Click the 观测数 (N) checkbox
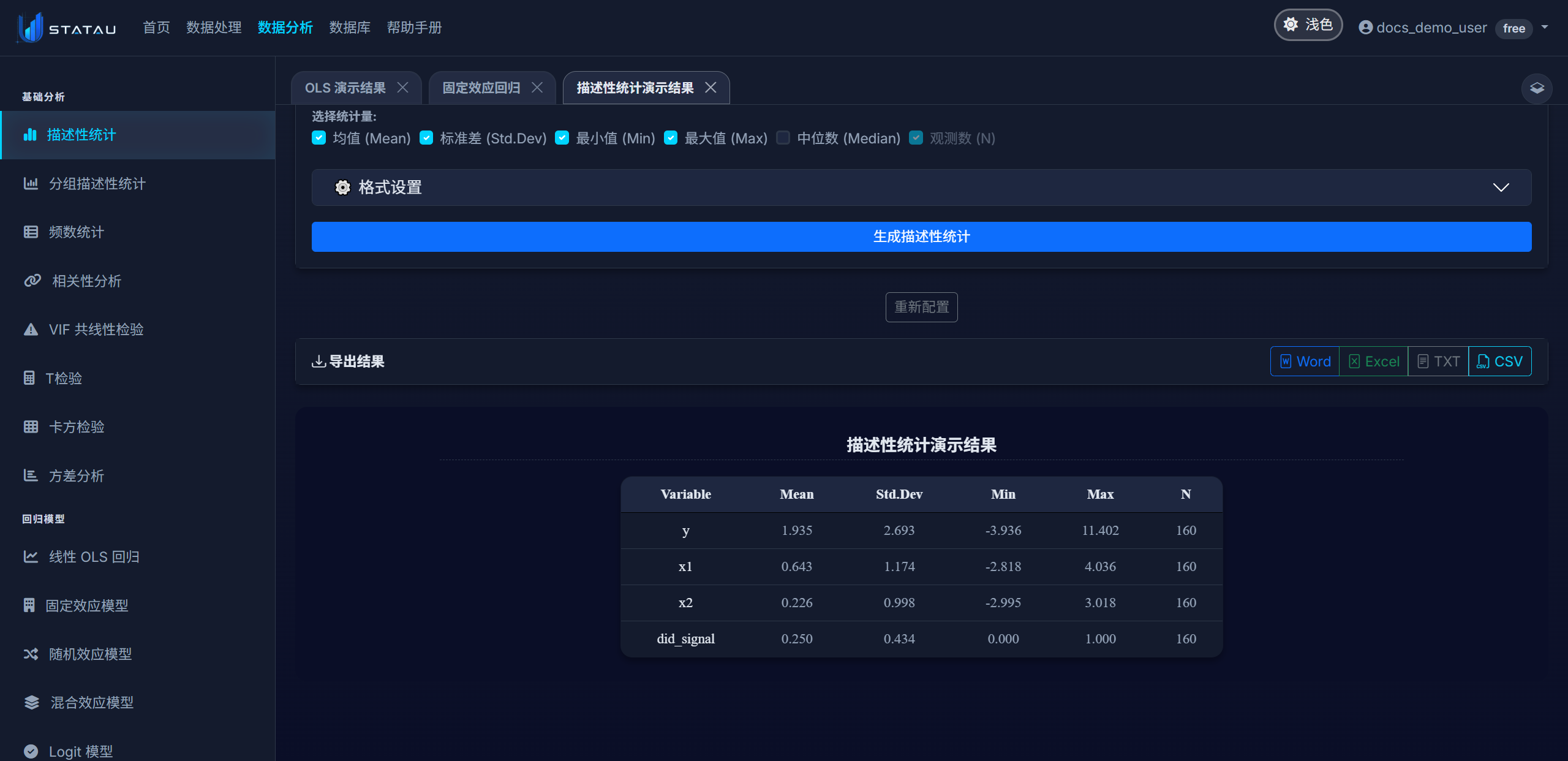 pos(916,138)
